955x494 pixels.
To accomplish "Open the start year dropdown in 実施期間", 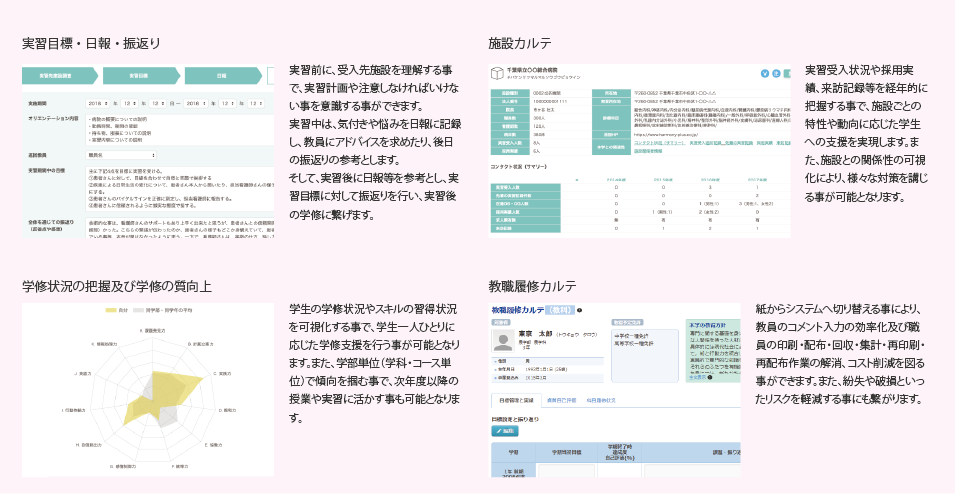I will 98,104.
